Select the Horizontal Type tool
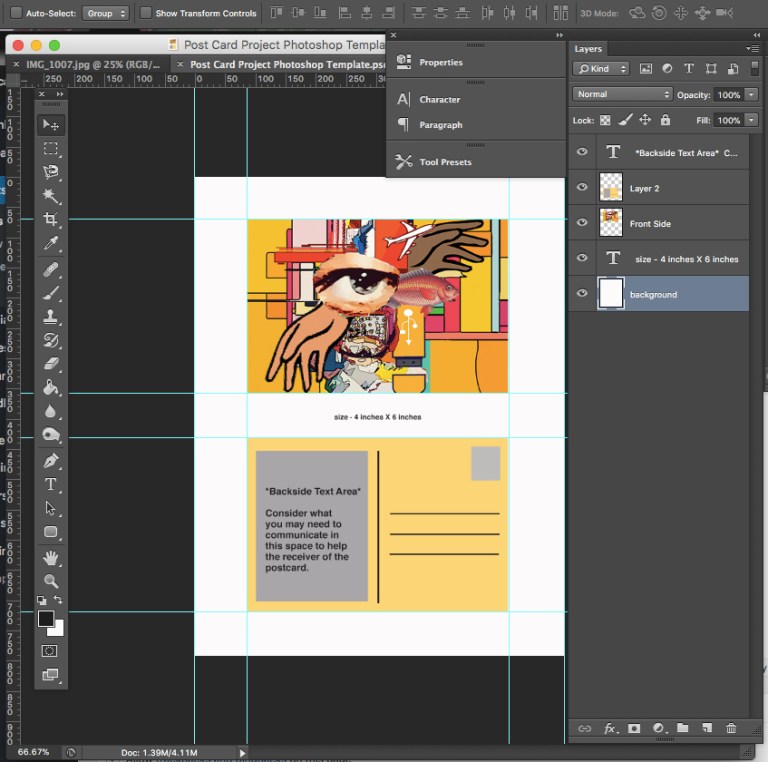The image size is (768, 762). [x=50, y=484]
